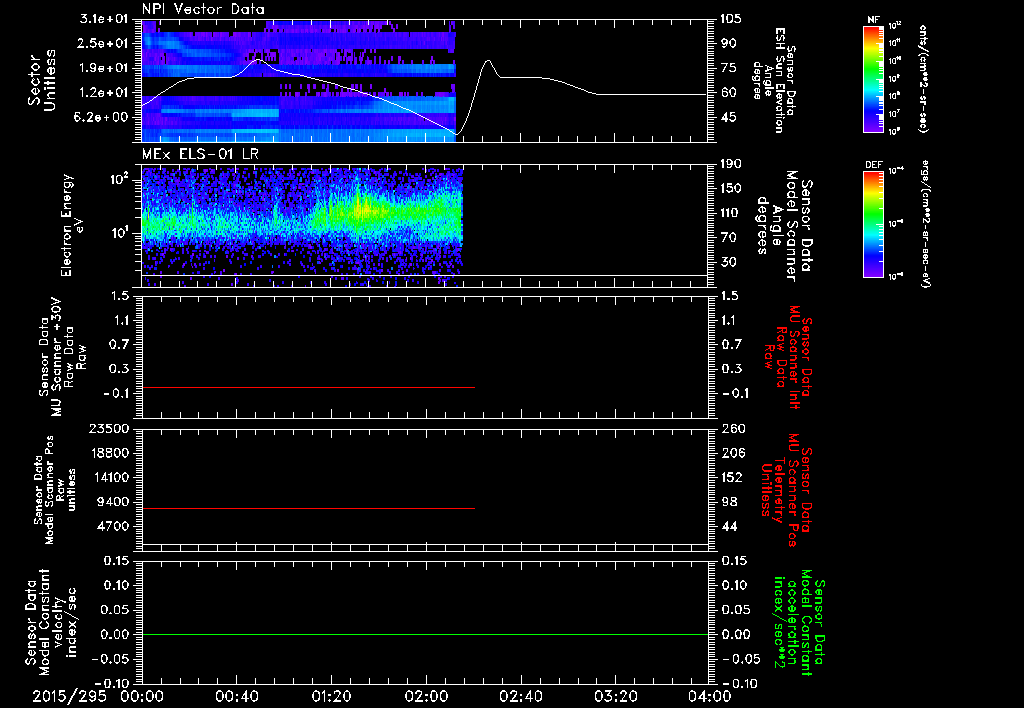1024x708 pixels.
Task: Click the NF units label 'cnts/(cm**2-sr-sec)'
Action: tap(923, 79)
